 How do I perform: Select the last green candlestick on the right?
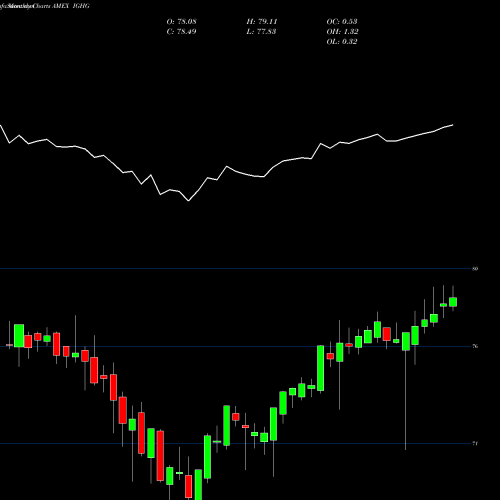[453, 302]
